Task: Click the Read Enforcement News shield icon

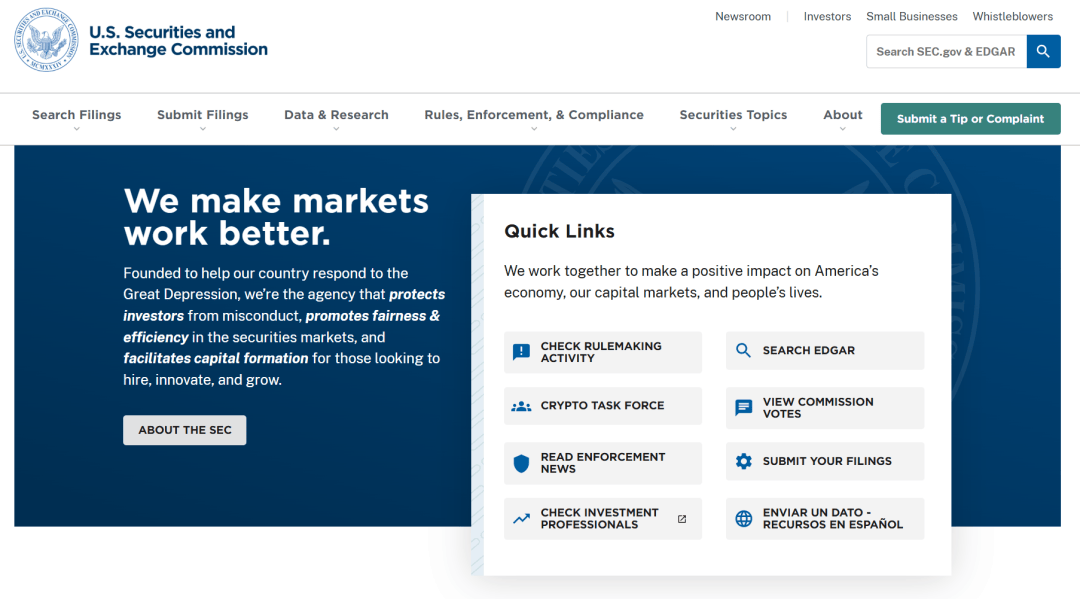Action: [521, 463]
